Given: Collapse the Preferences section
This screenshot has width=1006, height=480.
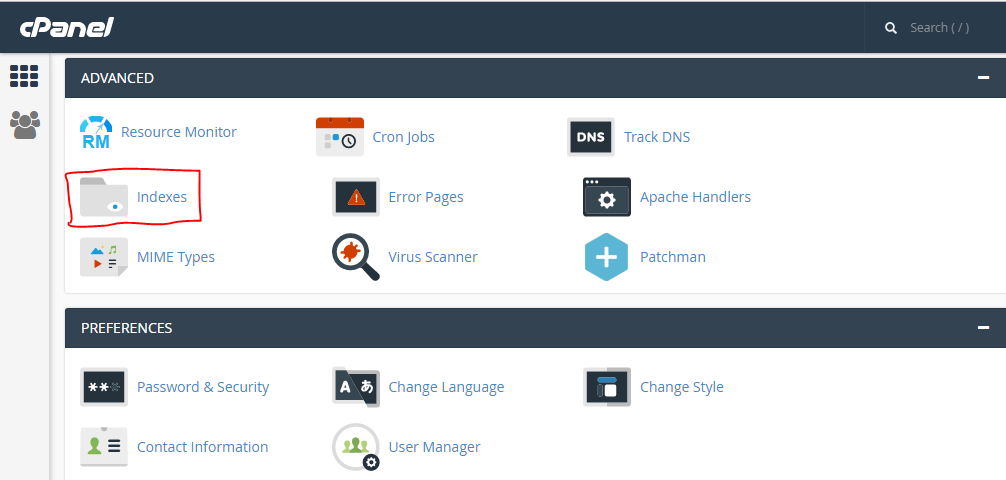Looking at the screenshot, I should click(983, 328).
